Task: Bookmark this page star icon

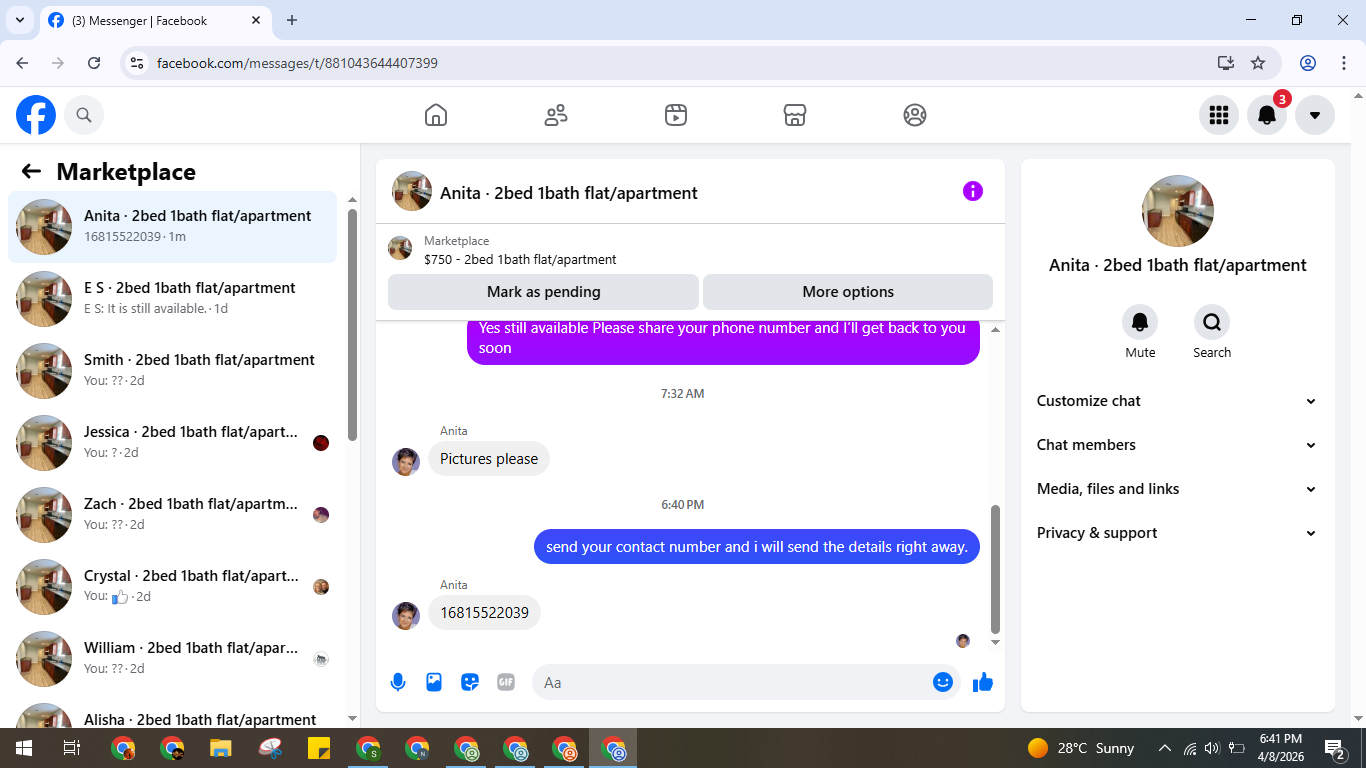Action: tap(1258, 63)
